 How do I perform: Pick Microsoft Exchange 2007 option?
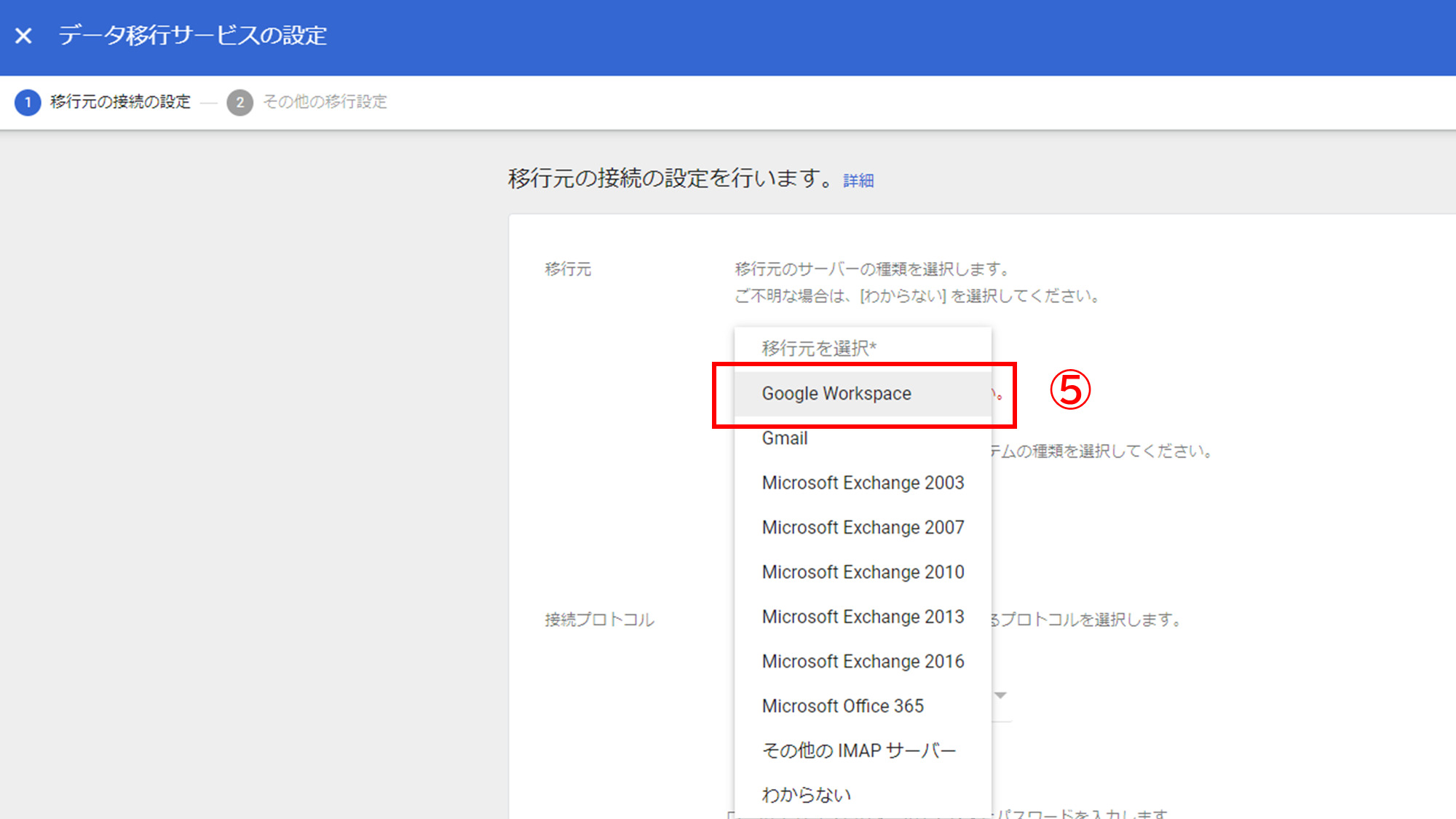[x=863, y=527]
